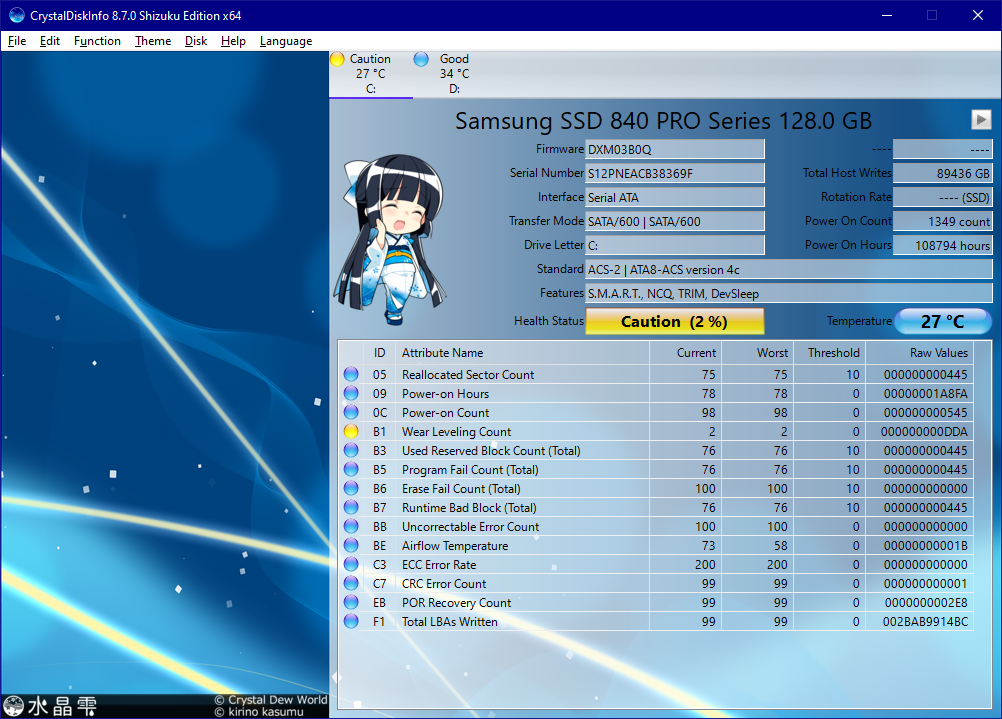1002x719 pixels.
Task: Click status orb for Power-on Hours row
Action: [351, 393]
